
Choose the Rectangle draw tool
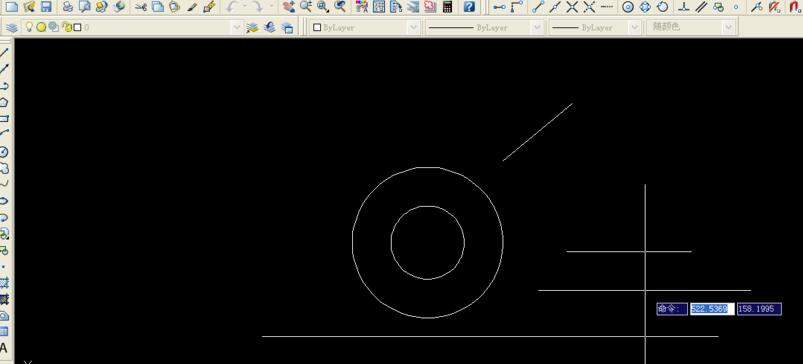click(x=4, y=119)
